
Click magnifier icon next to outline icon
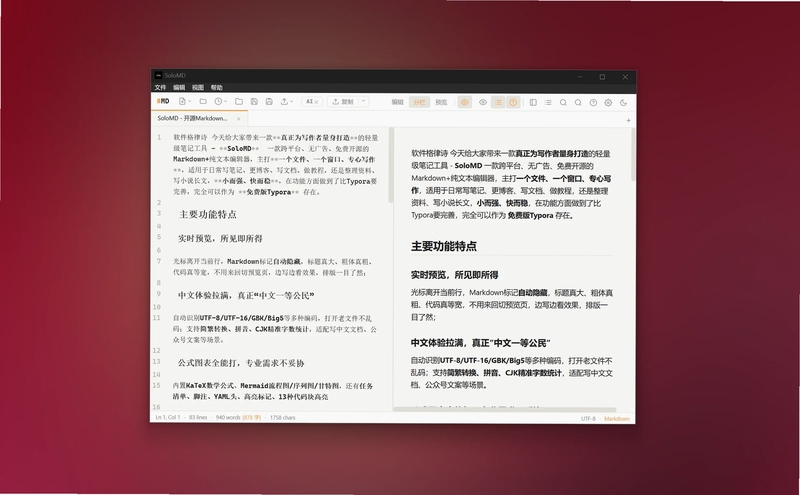563,103
